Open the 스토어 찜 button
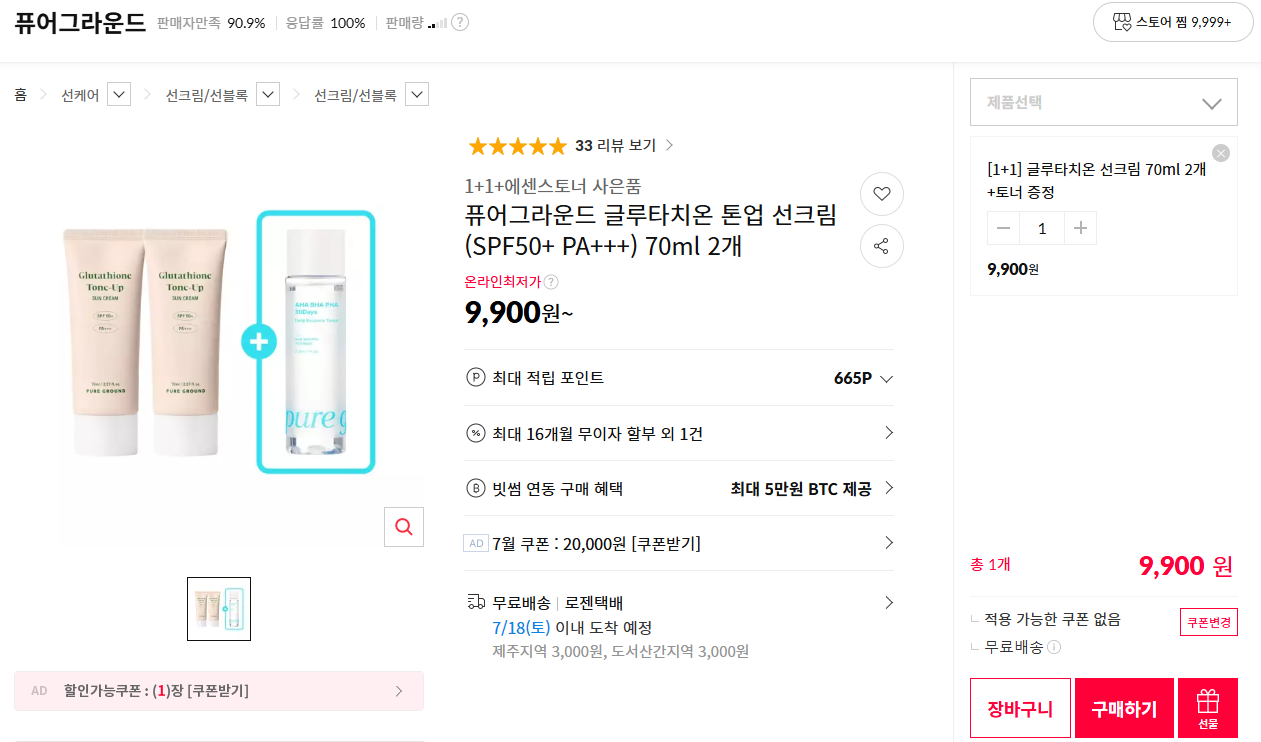The image size is (1261, 742). [x=1173, y=21]
